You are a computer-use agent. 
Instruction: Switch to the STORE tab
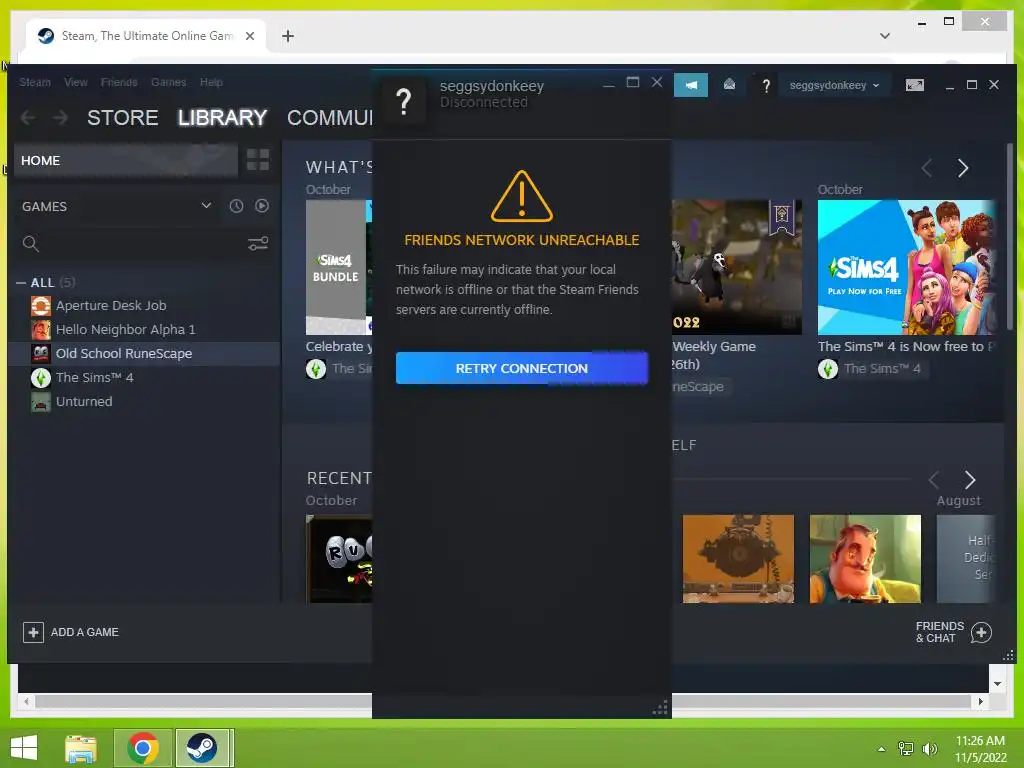tap(123, 118)
